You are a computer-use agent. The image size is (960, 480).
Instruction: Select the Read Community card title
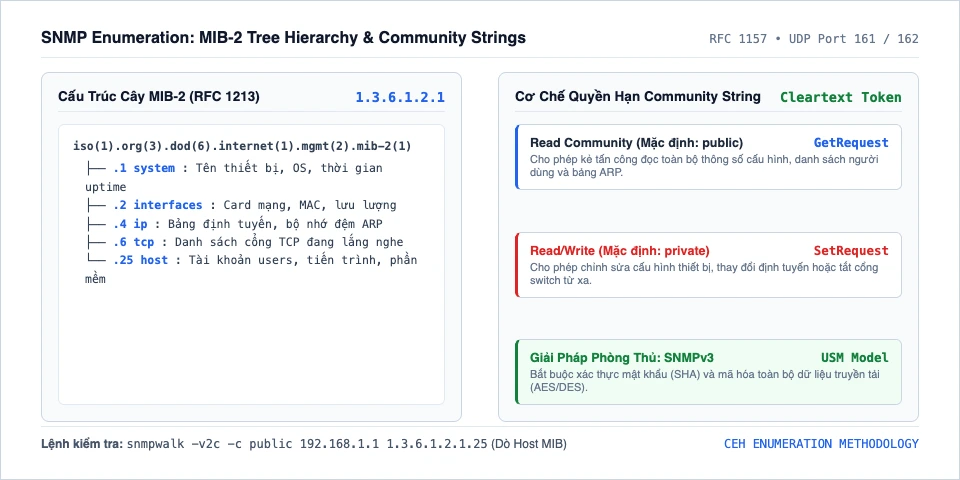[x=637, y=143]
